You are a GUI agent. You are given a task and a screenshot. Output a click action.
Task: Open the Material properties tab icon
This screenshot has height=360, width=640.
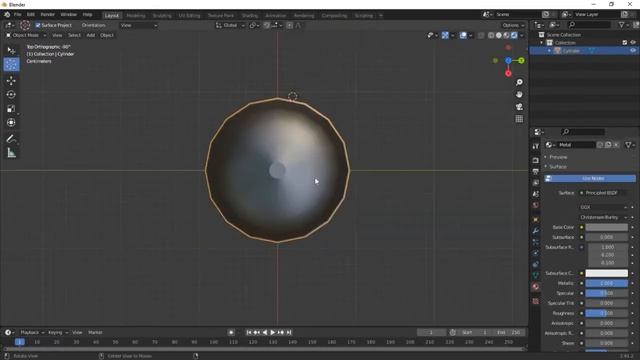536,287
